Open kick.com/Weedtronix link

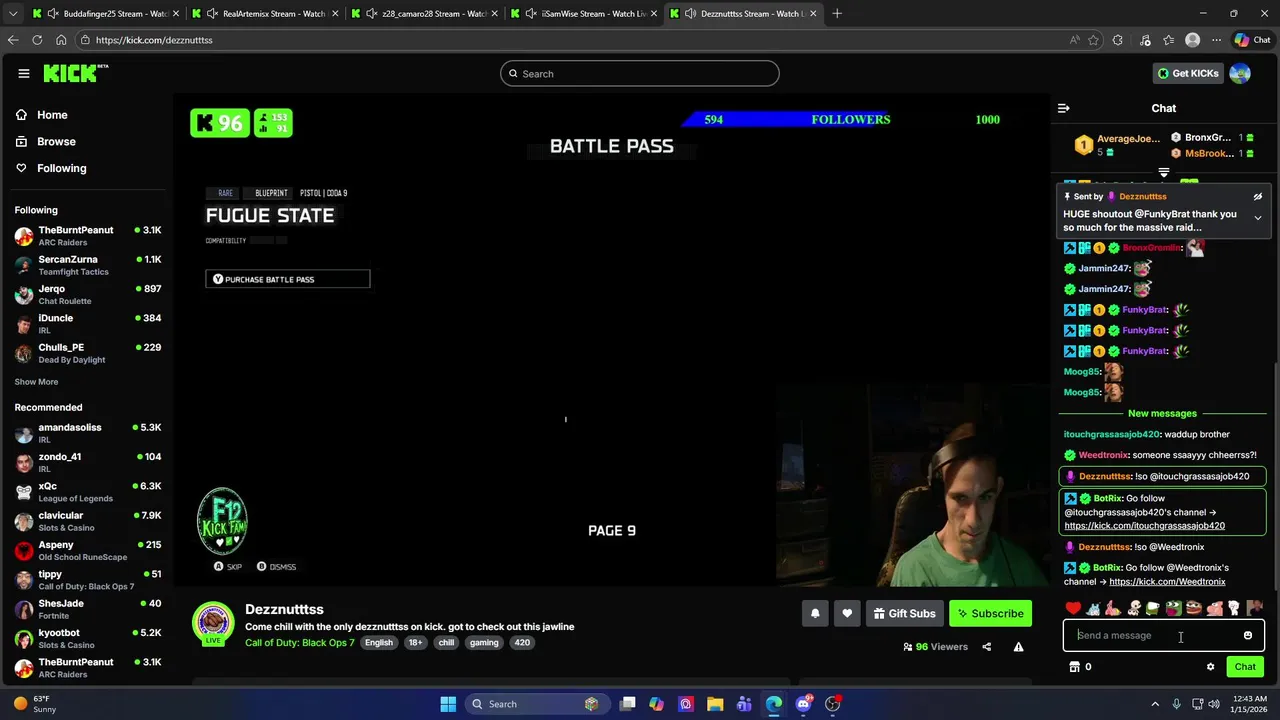[x=1167, y=582]
